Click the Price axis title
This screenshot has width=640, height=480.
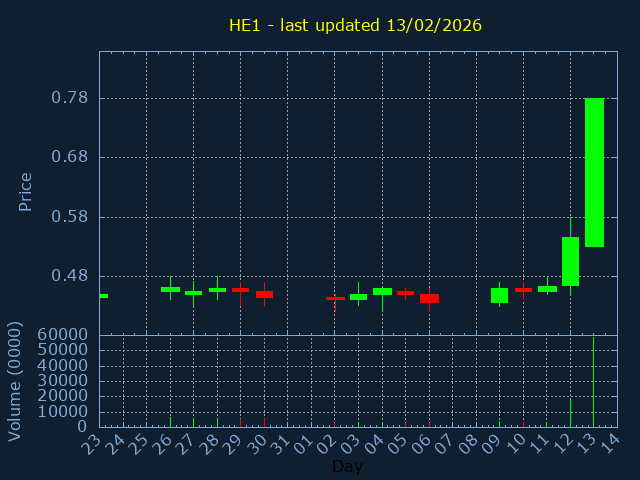tap(26, 191)
